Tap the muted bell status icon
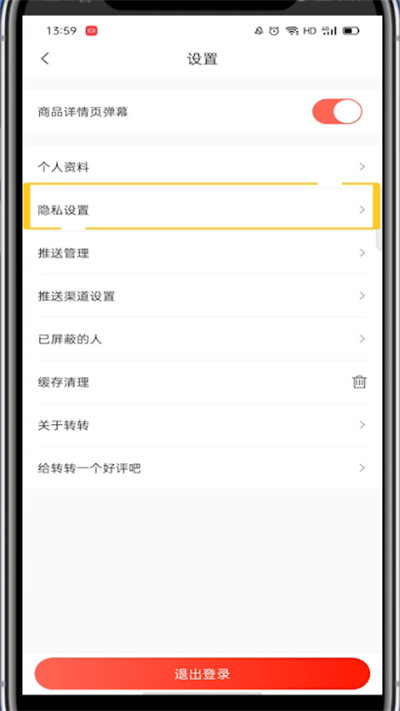Screen dimensions: 400x711 (259, 31)
